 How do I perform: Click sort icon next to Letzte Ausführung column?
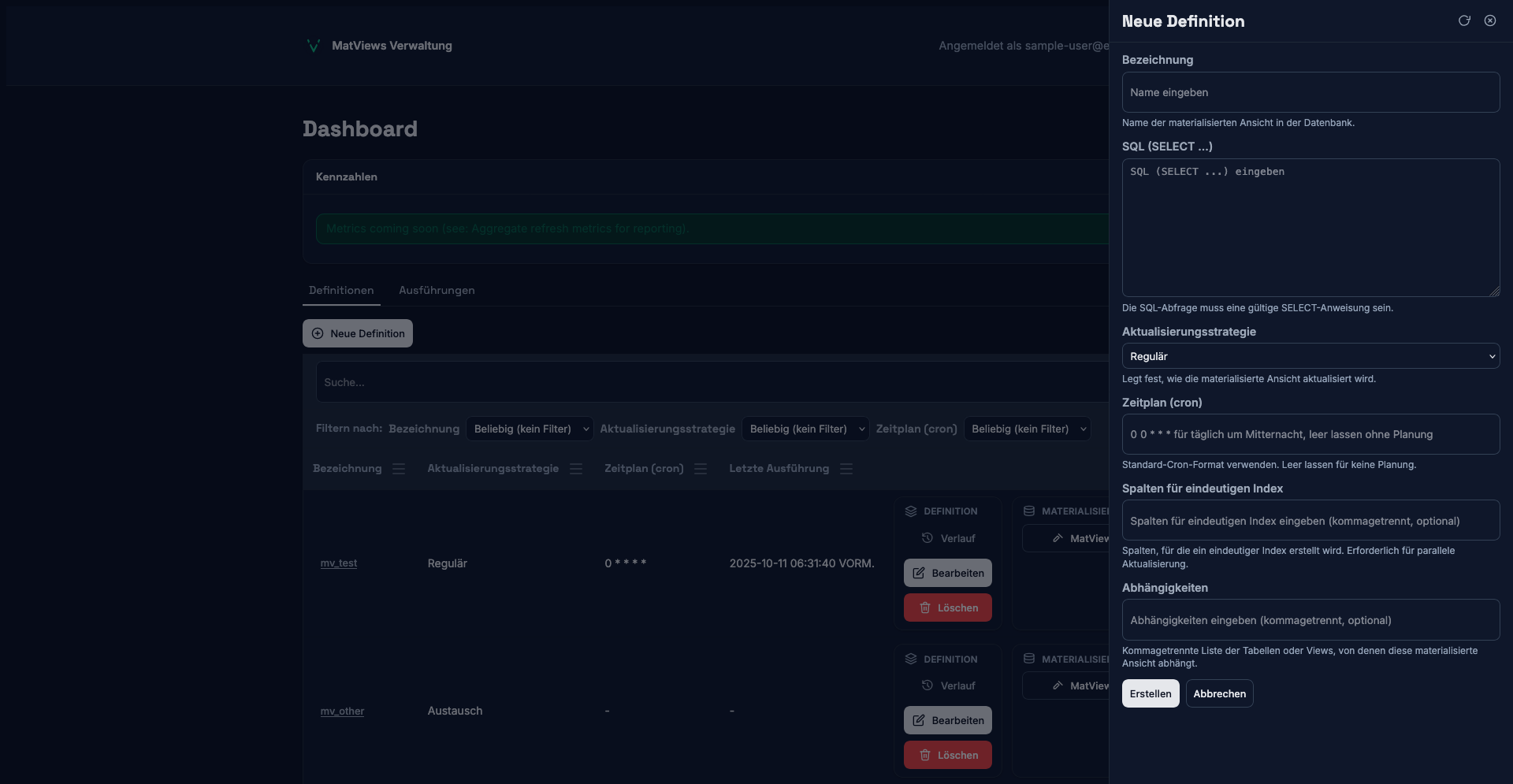pyautogui.click(x=846, y=469)
